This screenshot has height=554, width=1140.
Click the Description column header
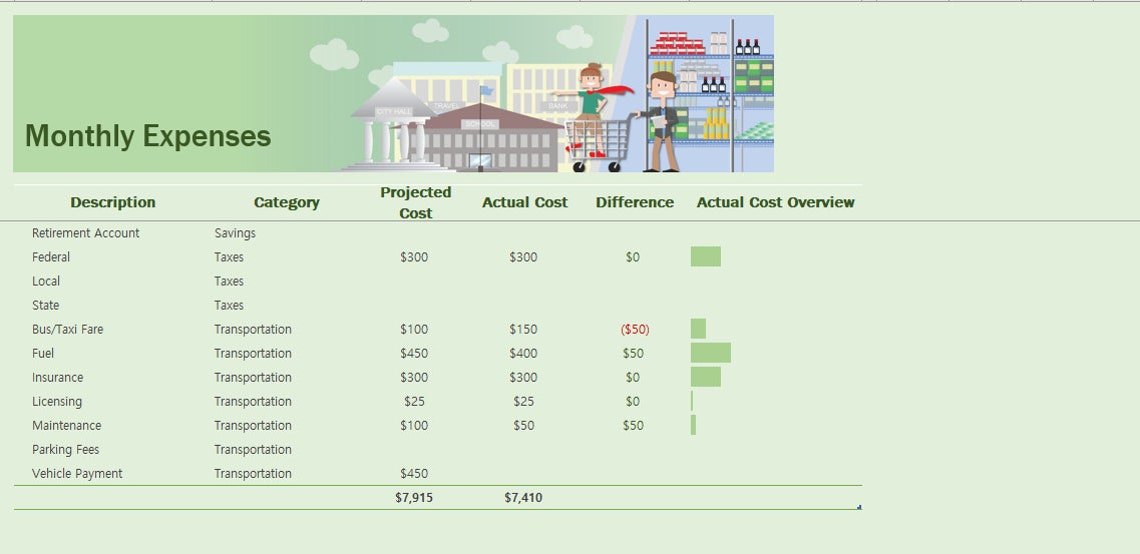click(113, 202)
